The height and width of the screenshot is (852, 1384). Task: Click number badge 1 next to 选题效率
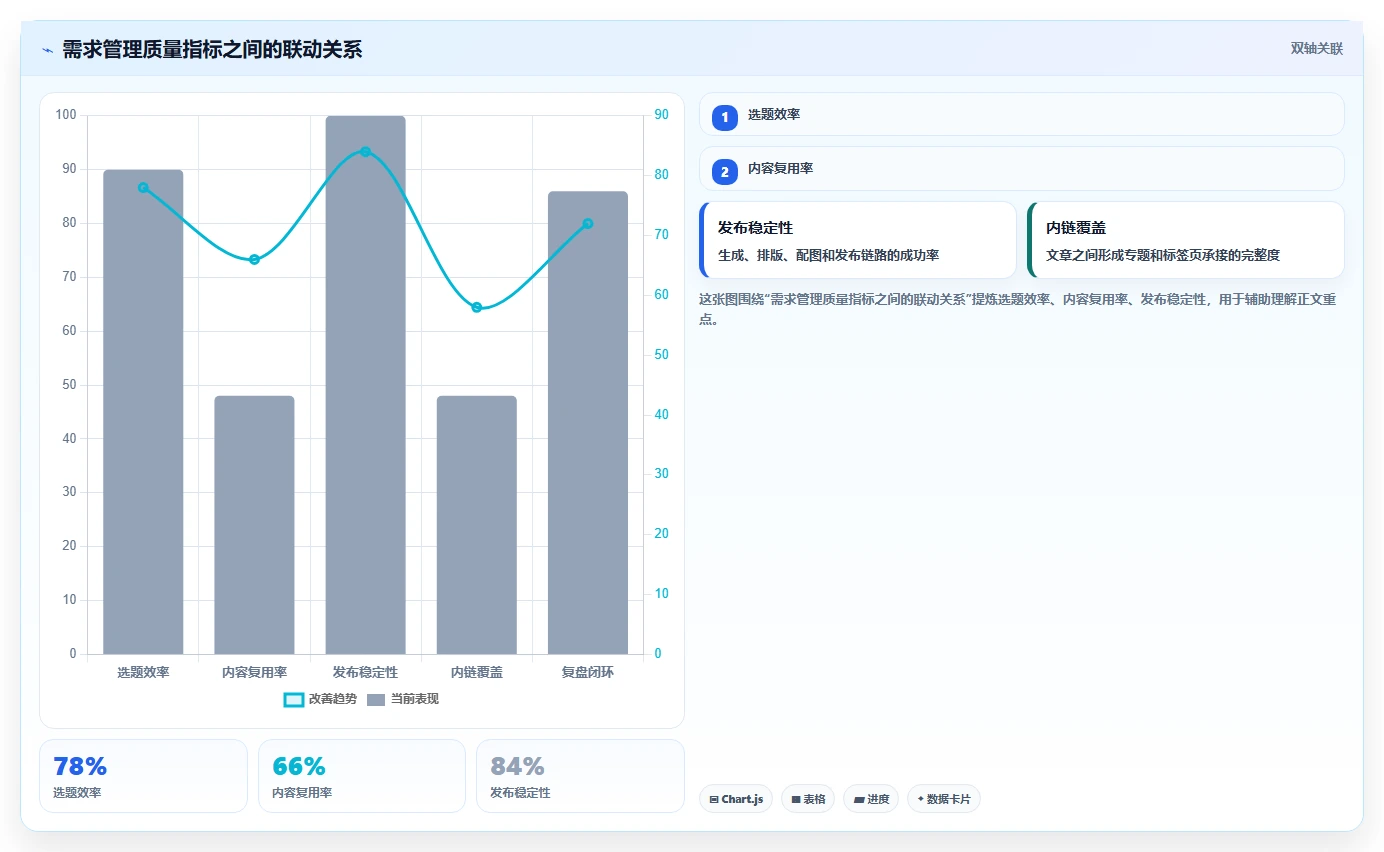coord(725,116)
